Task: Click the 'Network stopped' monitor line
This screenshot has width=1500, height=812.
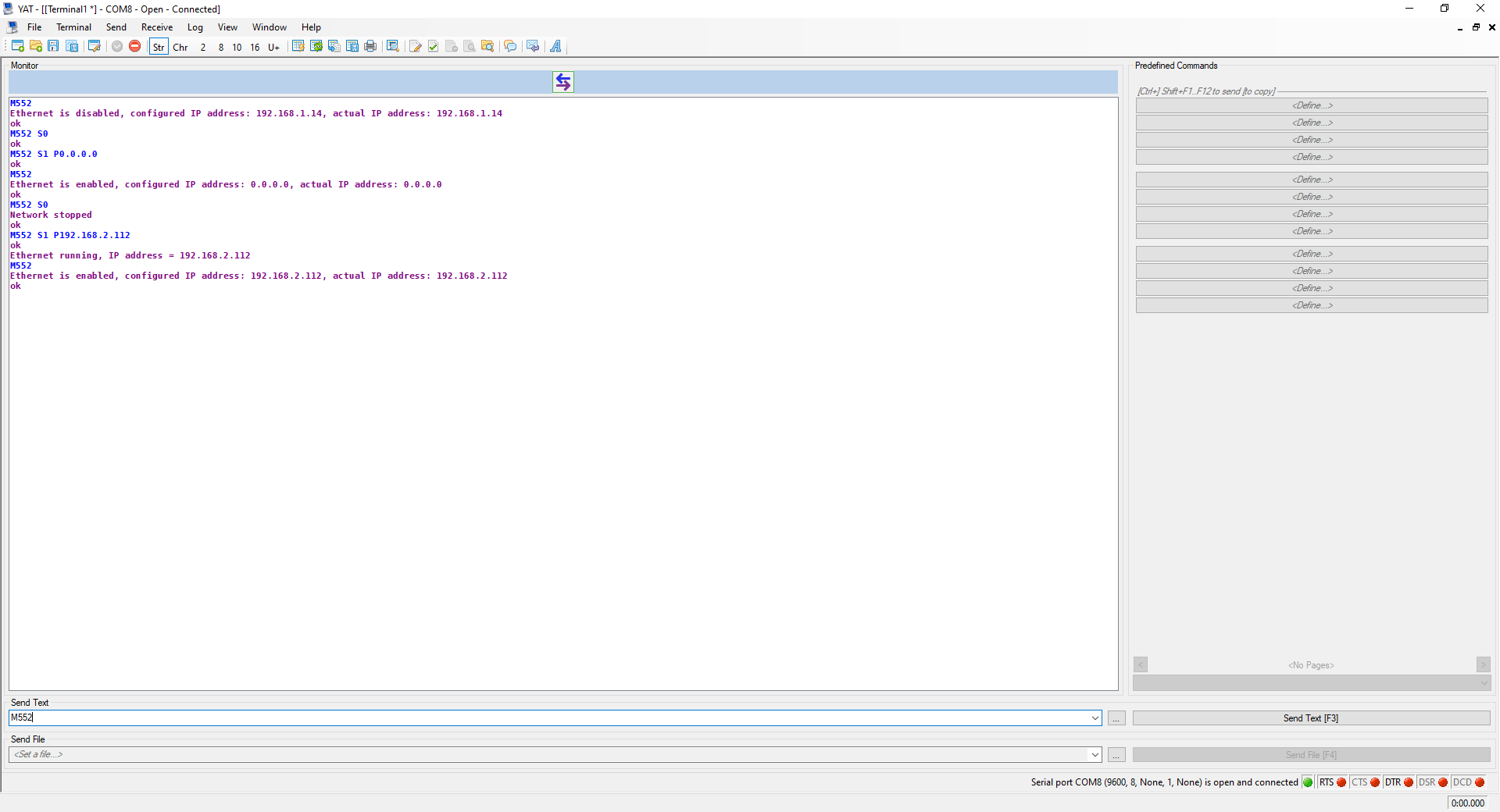Action: (51, 215)
